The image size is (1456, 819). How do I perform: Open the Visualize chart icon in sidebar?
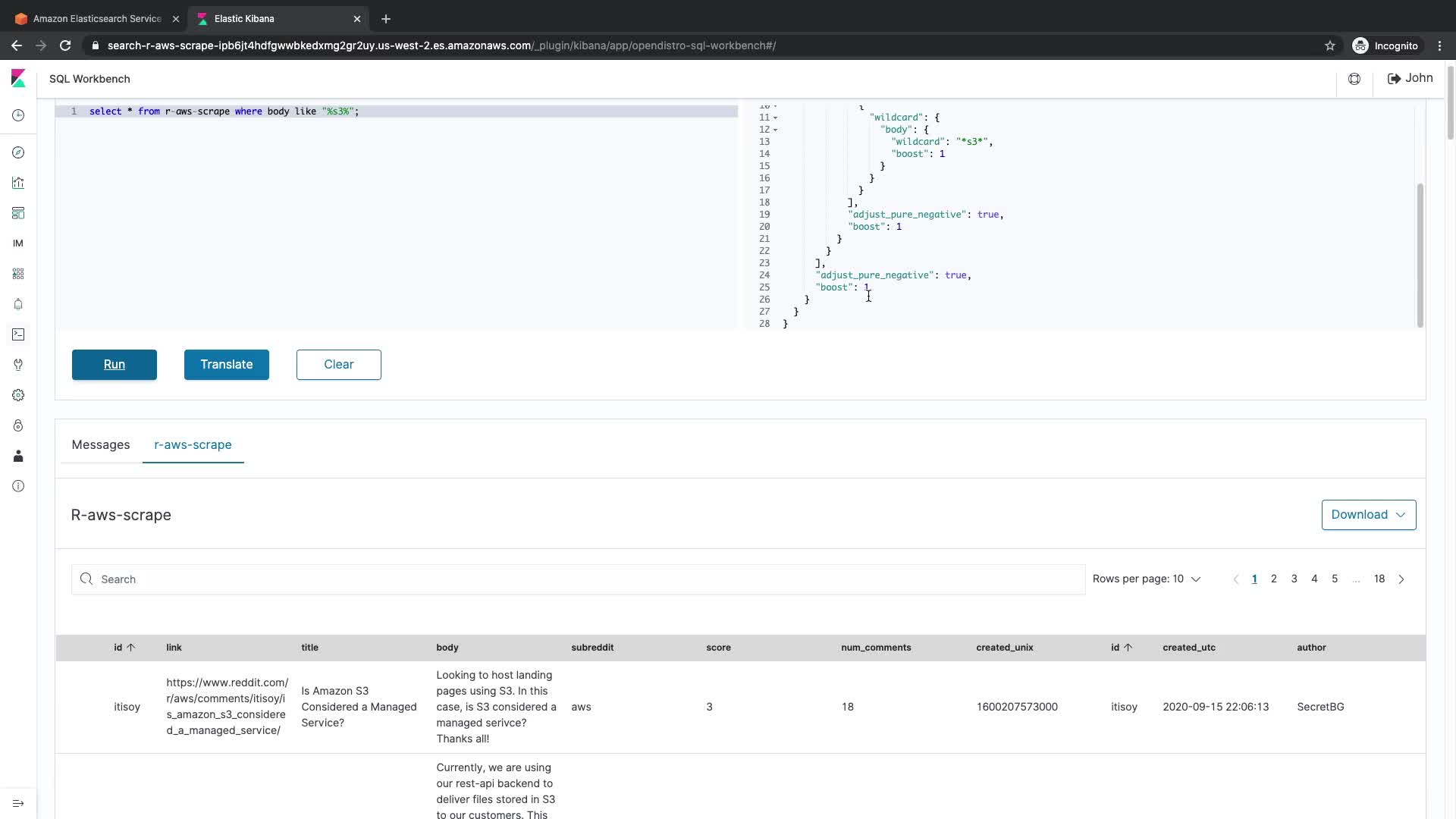(18, 183)
